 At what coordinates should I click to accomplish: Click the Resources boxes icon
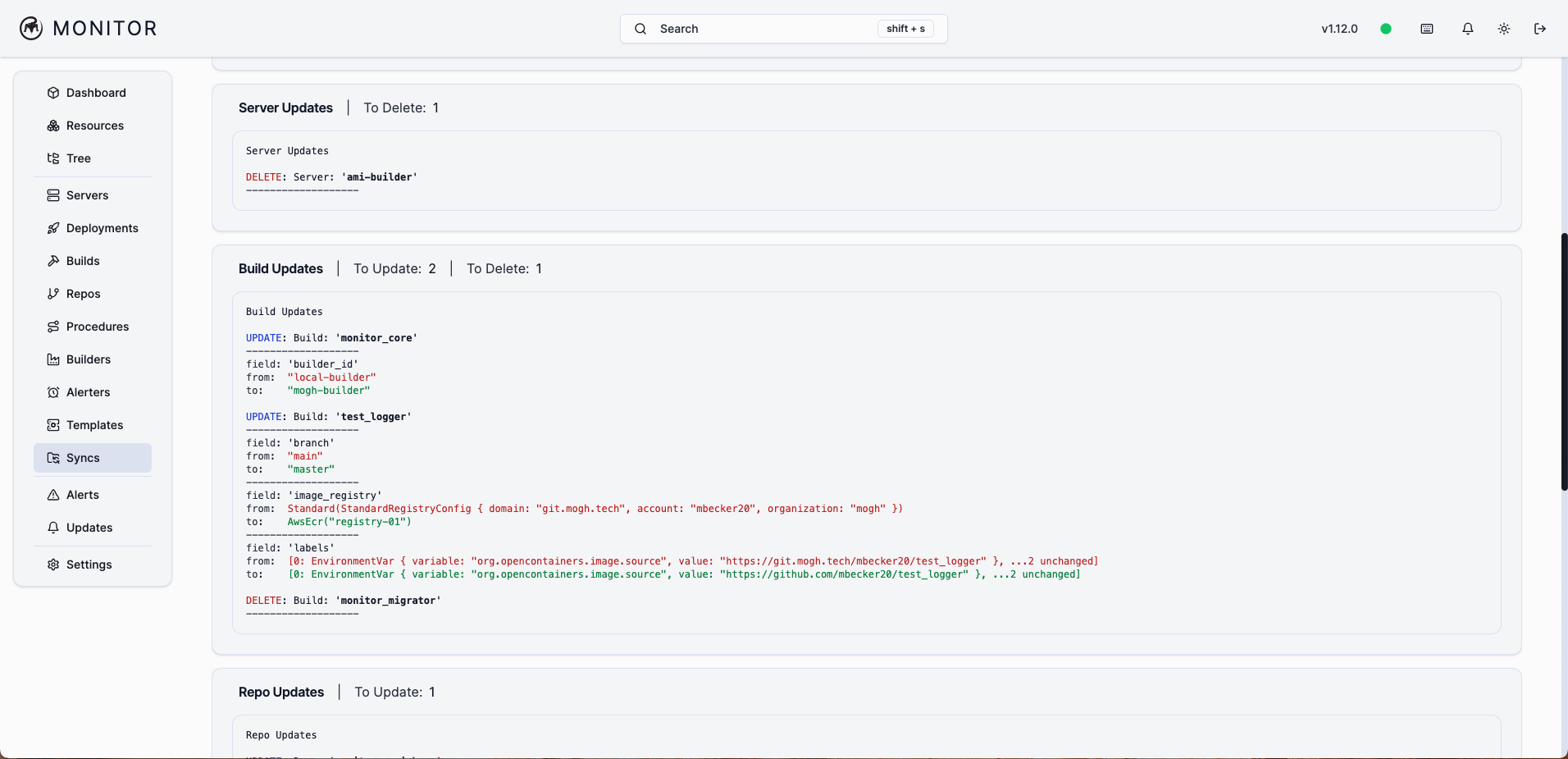(x=53, y=126)
